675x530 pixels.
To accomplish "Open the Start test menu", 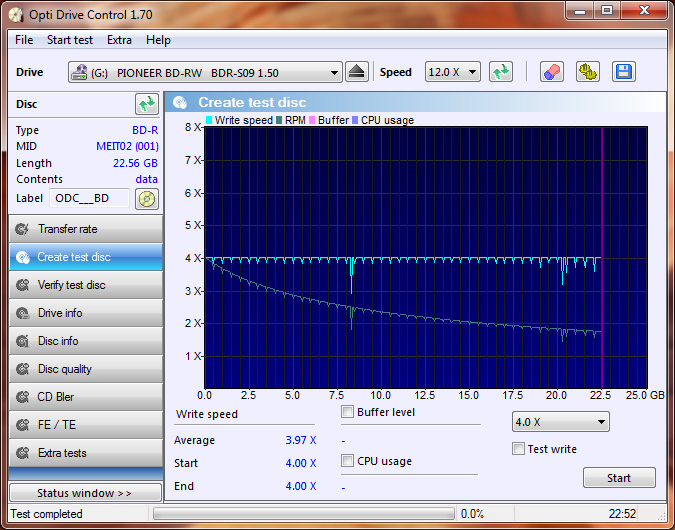I will 70,40.
